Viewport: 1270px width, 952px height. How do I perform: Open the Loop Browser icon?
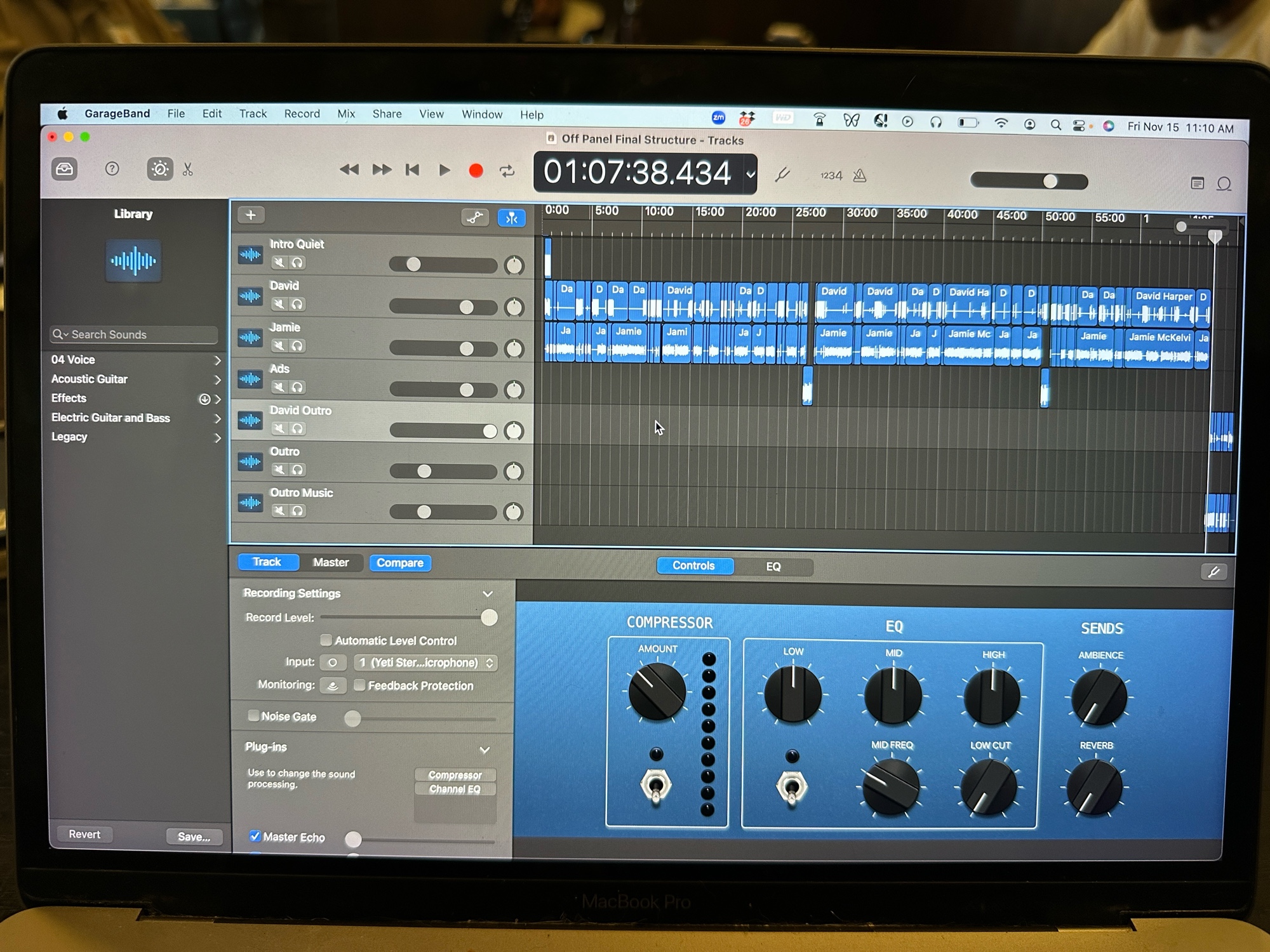(x=1224, y=184)
